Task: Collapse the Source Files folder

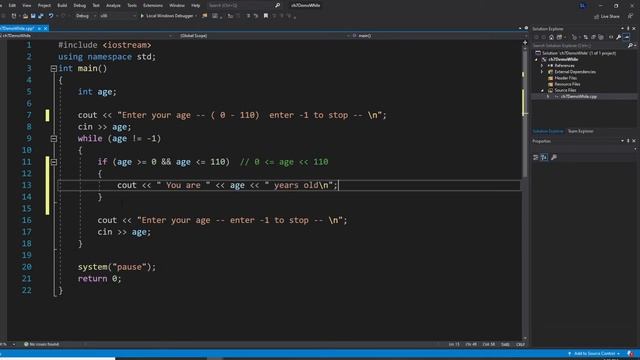Action: tap(542, 90)
